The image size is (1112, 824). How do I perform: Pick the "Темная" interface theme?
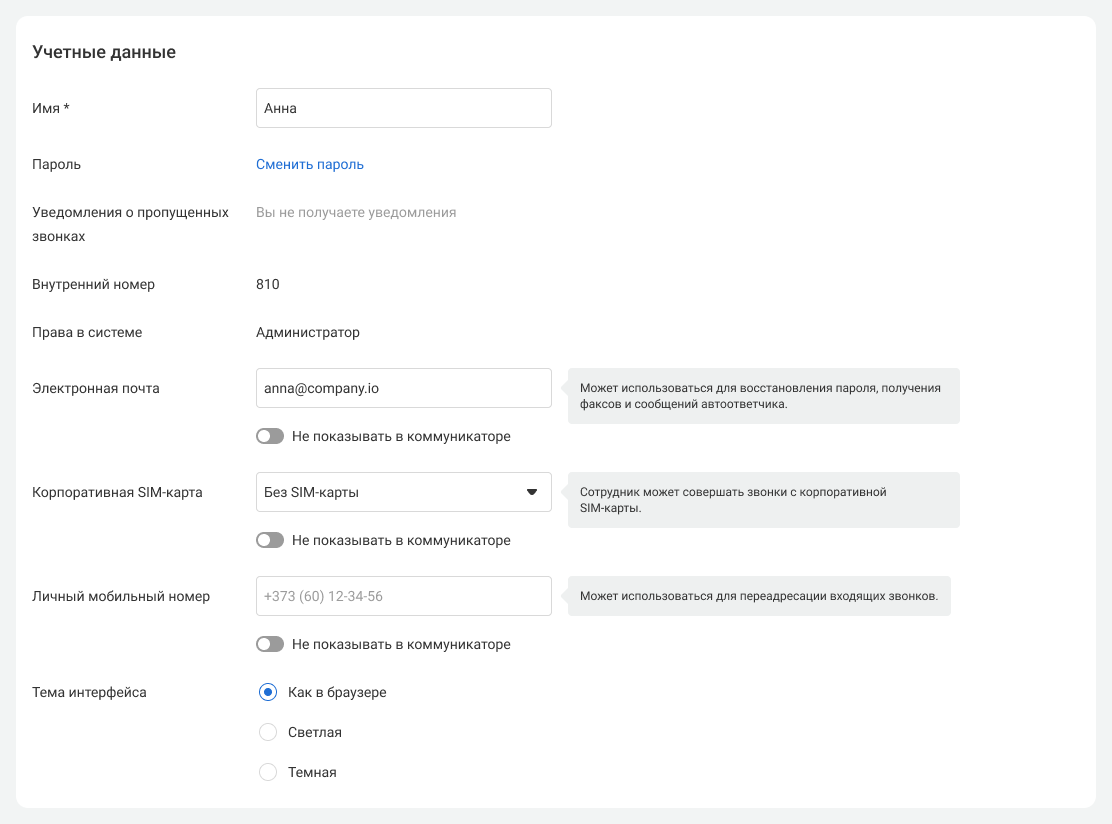click(x=268, y=773)
